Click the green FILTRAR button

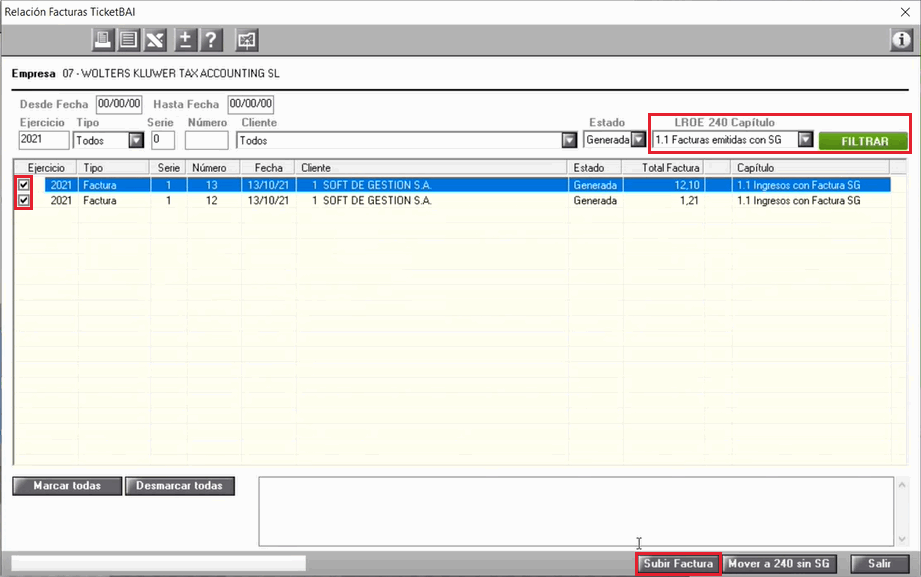(x=863, y=141)
